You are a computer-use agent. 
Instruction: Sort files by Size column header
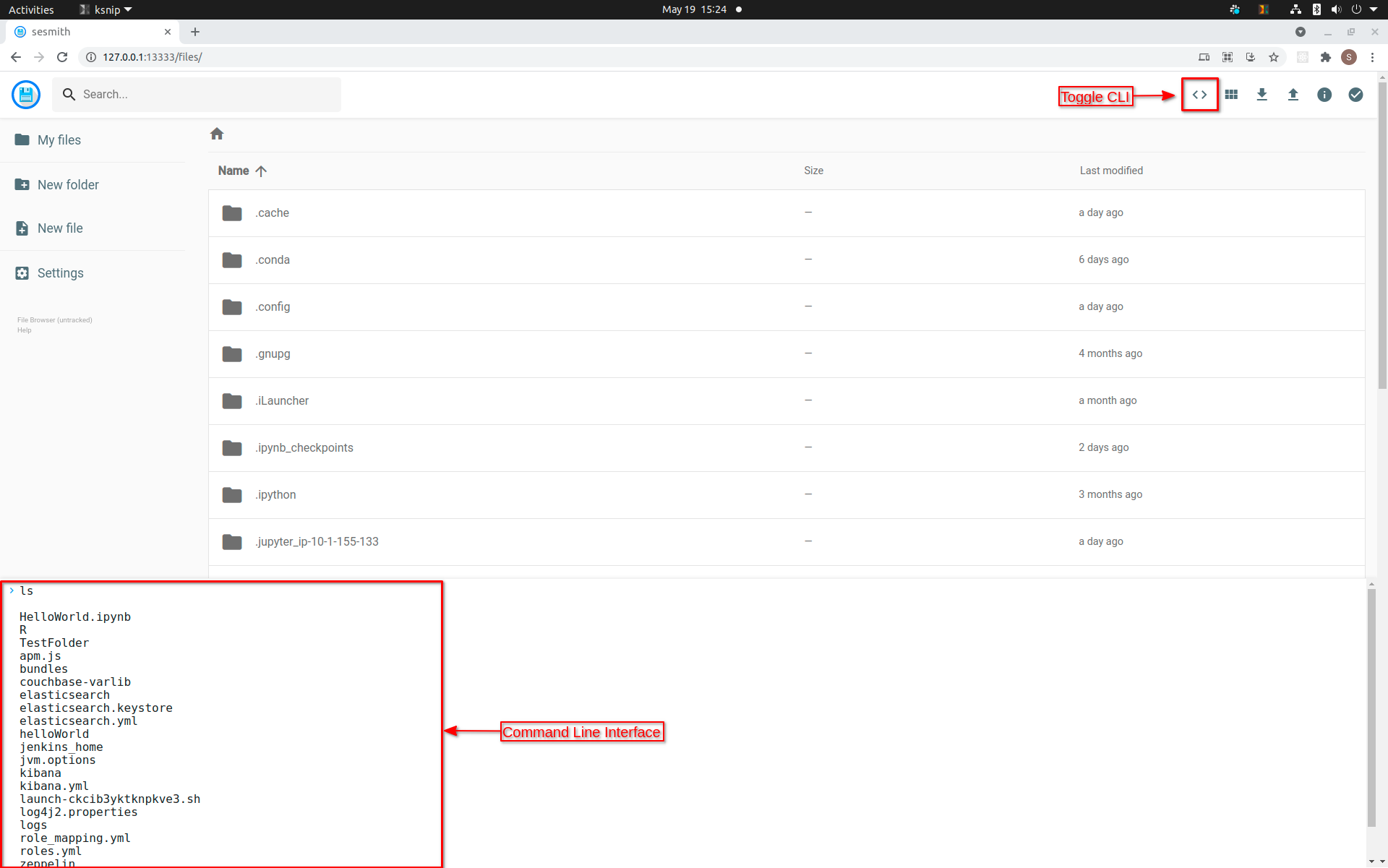point(814,171)
